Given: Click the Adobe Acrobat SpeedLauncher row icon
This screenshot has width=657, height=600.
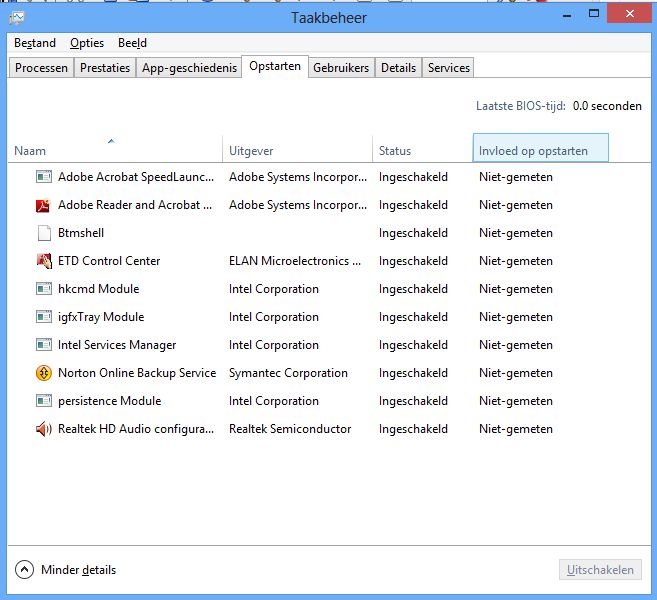Looking at the screenshot, I should [44, 177].
